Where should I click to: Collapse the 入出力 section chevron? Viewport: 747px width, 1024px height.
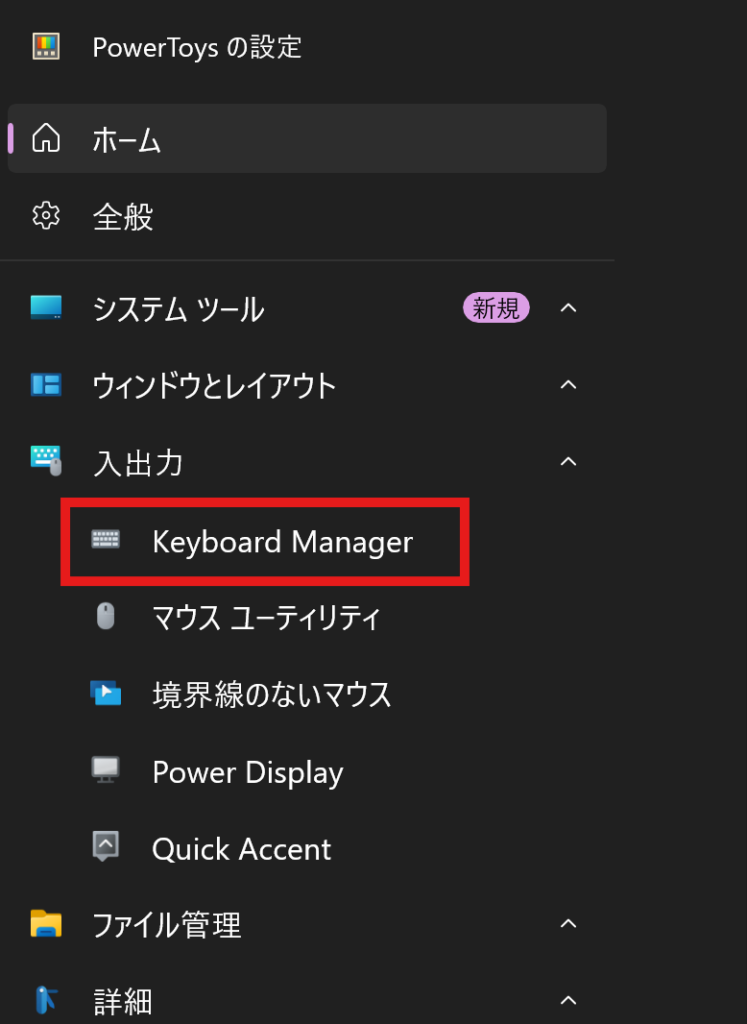coord(569,461)
